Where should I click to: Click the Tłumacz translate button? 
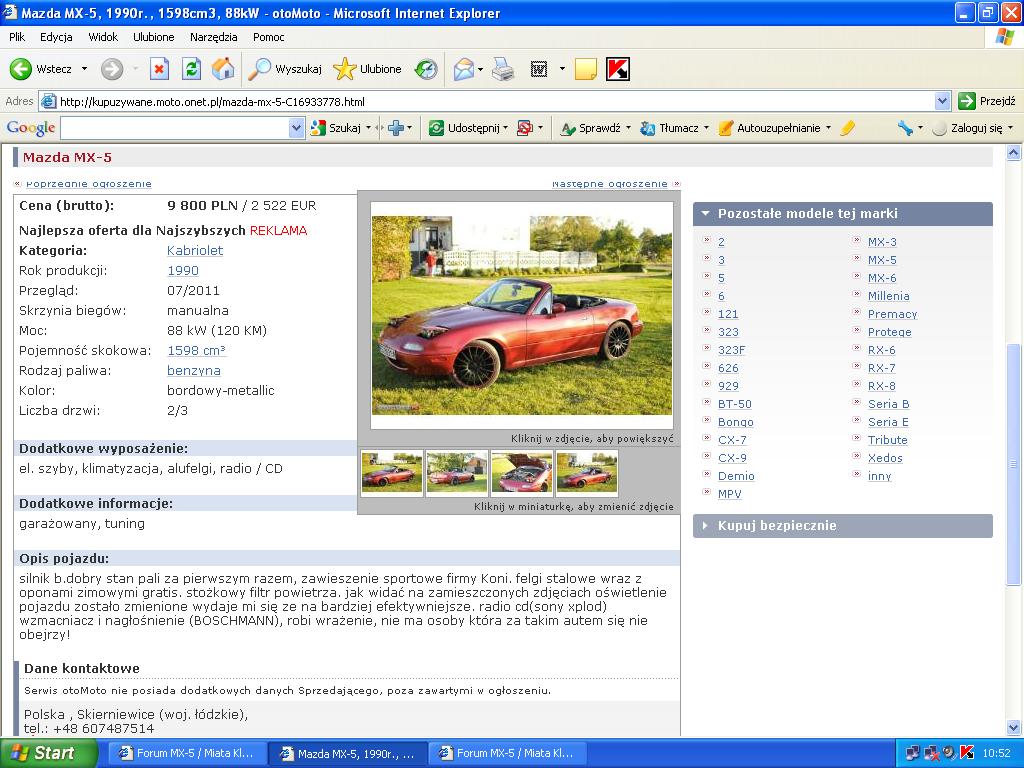pos(671,128)
